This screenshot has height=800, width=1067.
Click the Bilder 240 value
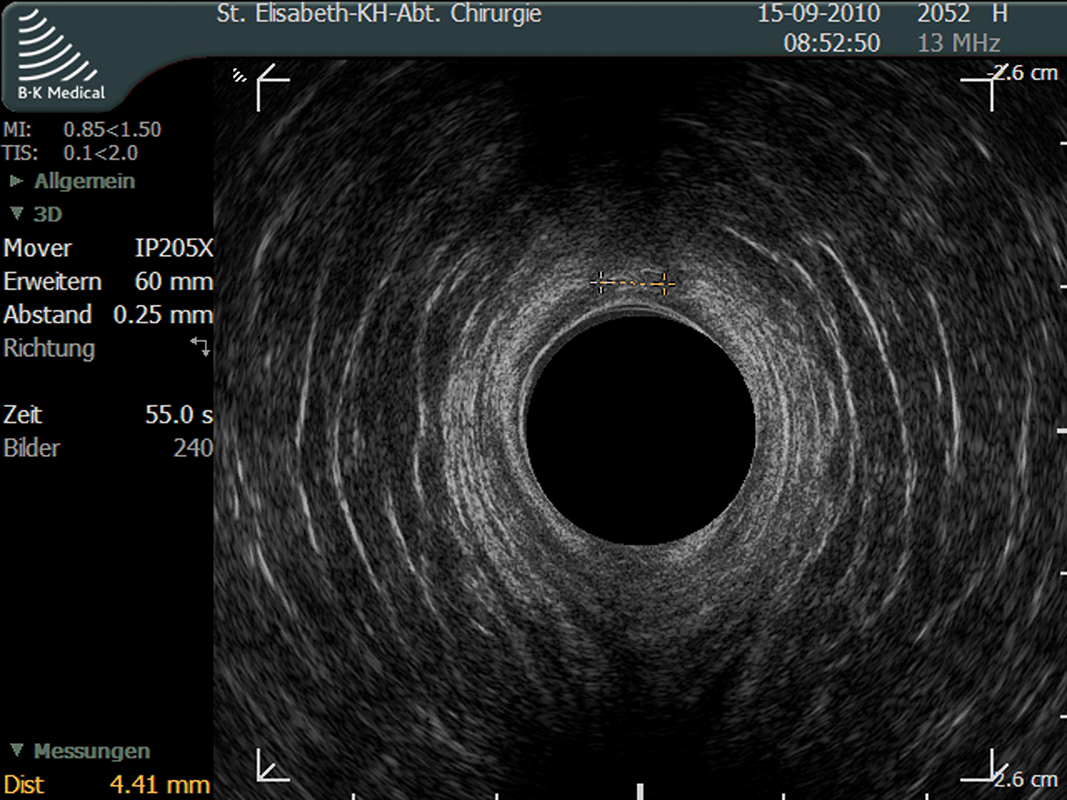pos(193,448)
